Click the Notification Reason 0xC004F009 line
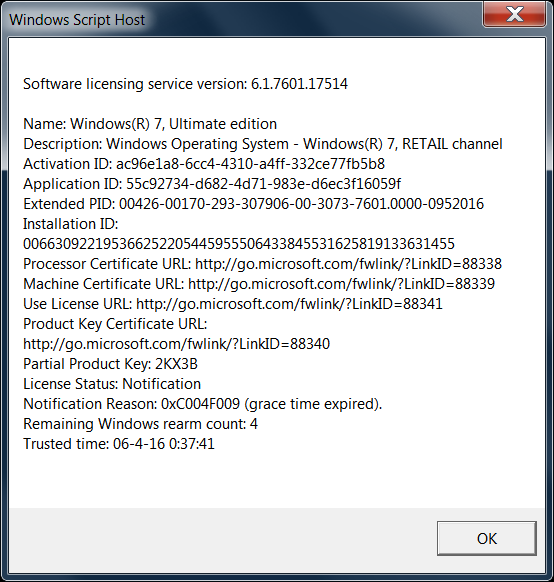 coord(203,405)
